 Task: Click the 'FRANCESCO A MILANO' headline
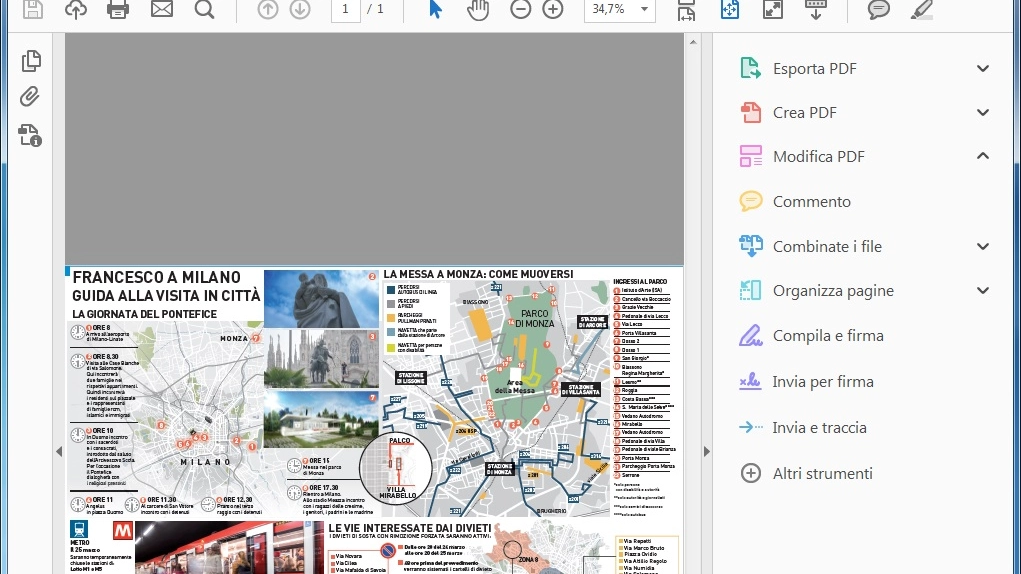coord(156,277)
